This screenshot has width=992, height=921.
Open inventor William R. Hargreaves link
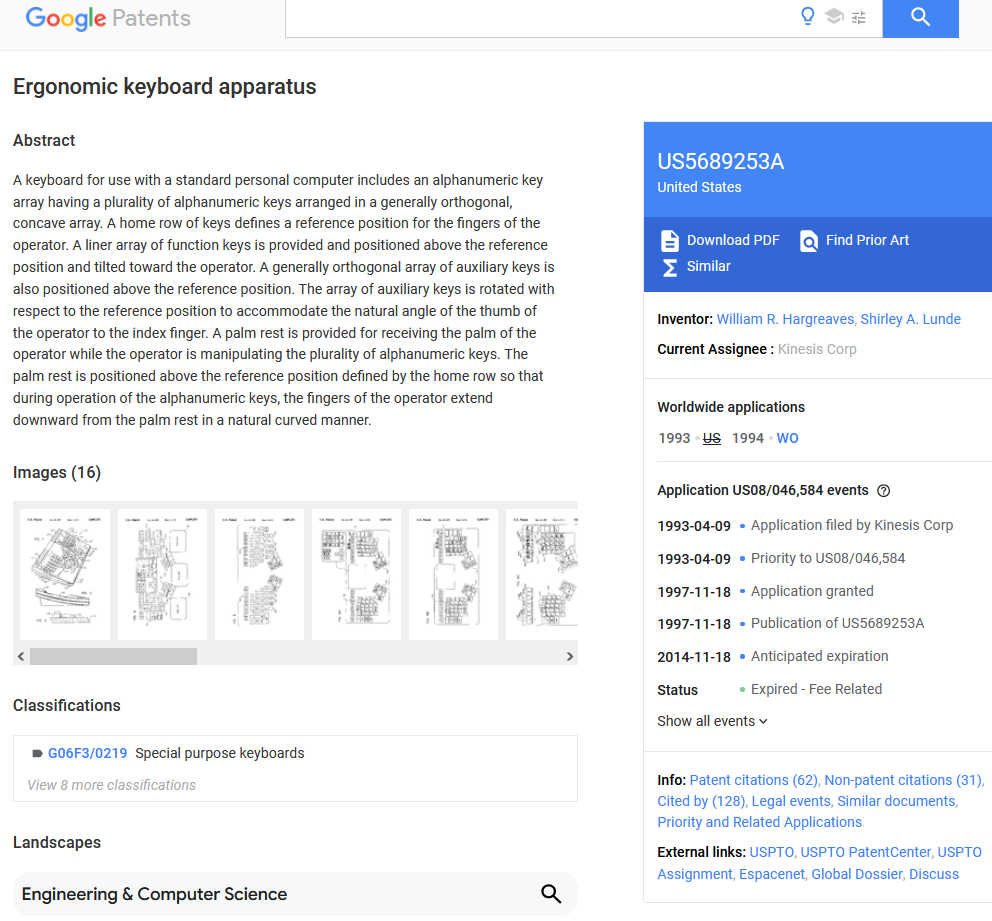tap(785, 319)
